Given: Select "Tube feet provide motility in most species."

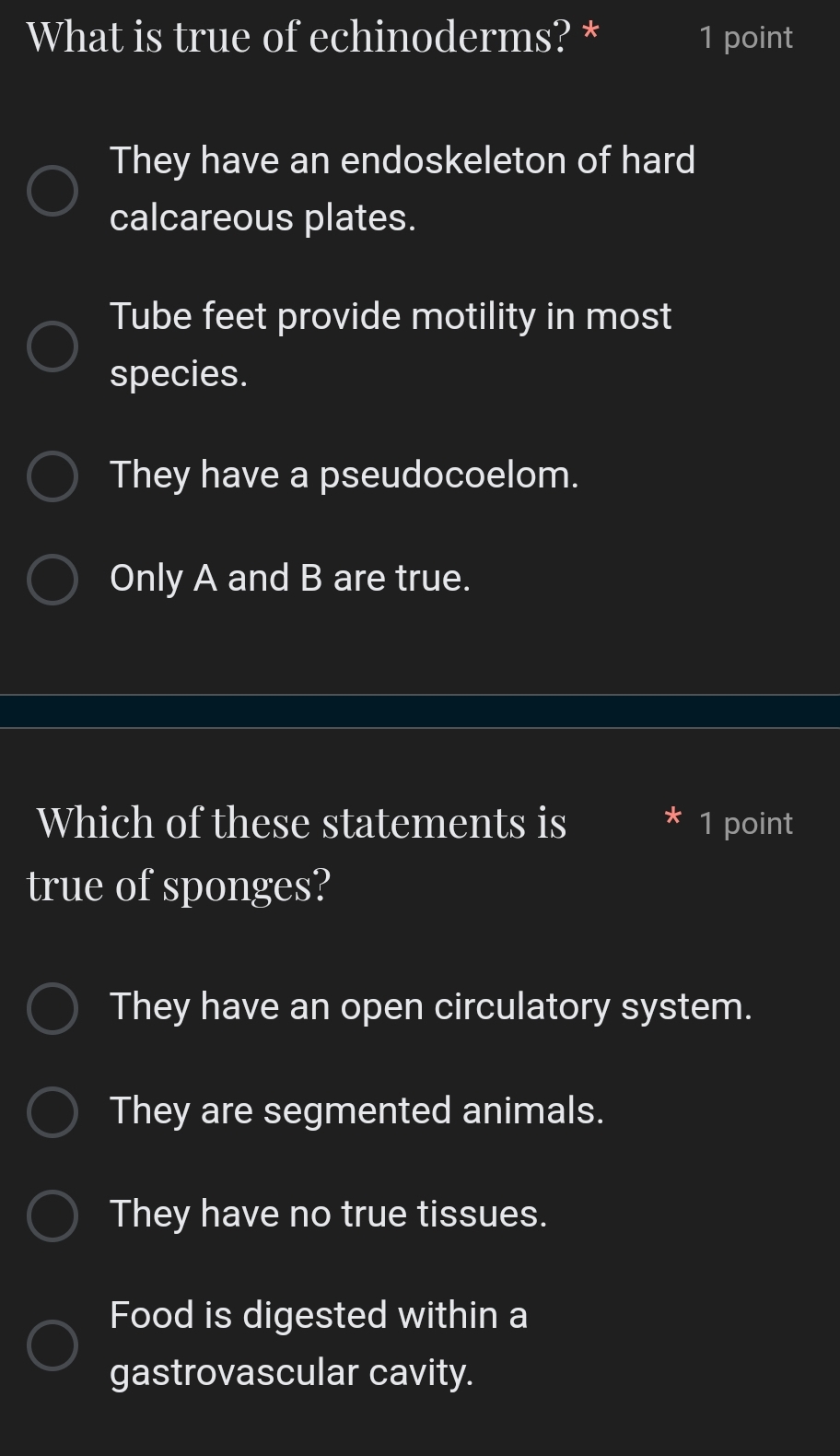Looking at the screenshot, I should point(52,346).
